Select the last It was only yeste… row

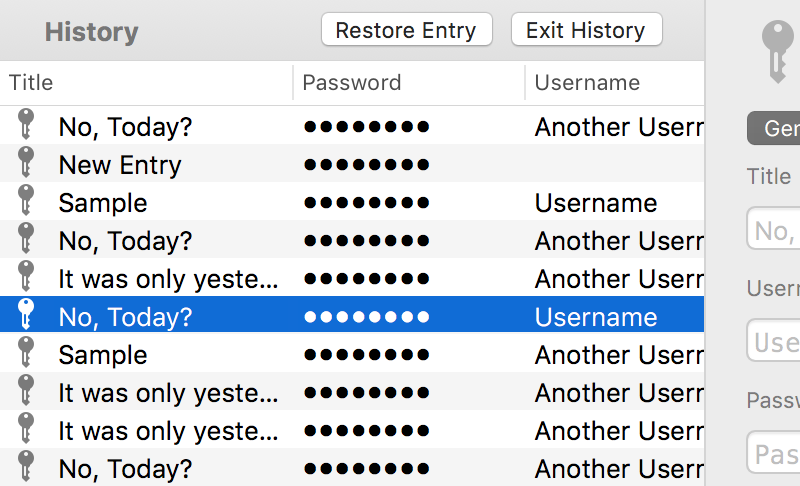[352, 429]
